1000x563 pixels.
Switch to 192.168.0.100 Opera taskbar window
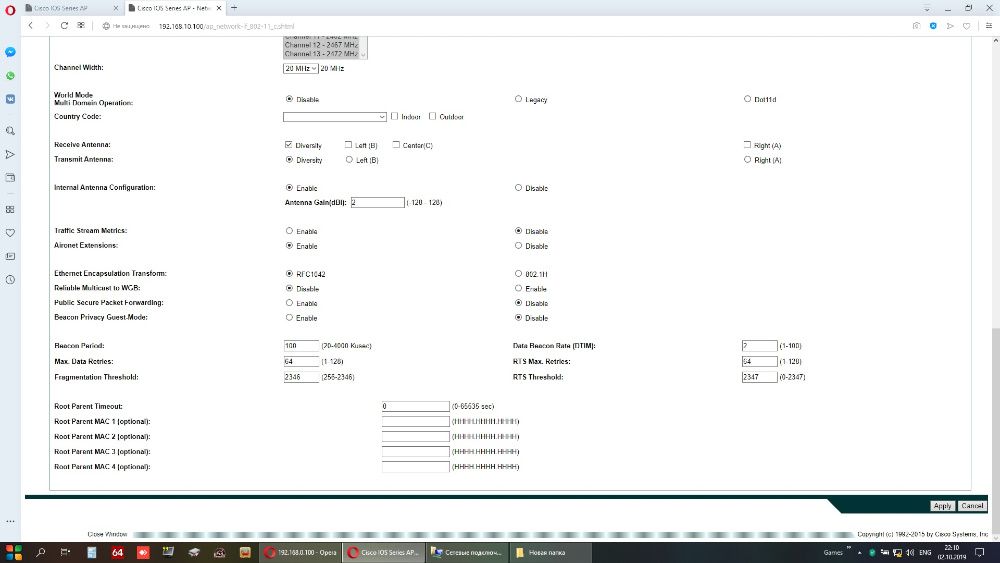tap(301, 552)
